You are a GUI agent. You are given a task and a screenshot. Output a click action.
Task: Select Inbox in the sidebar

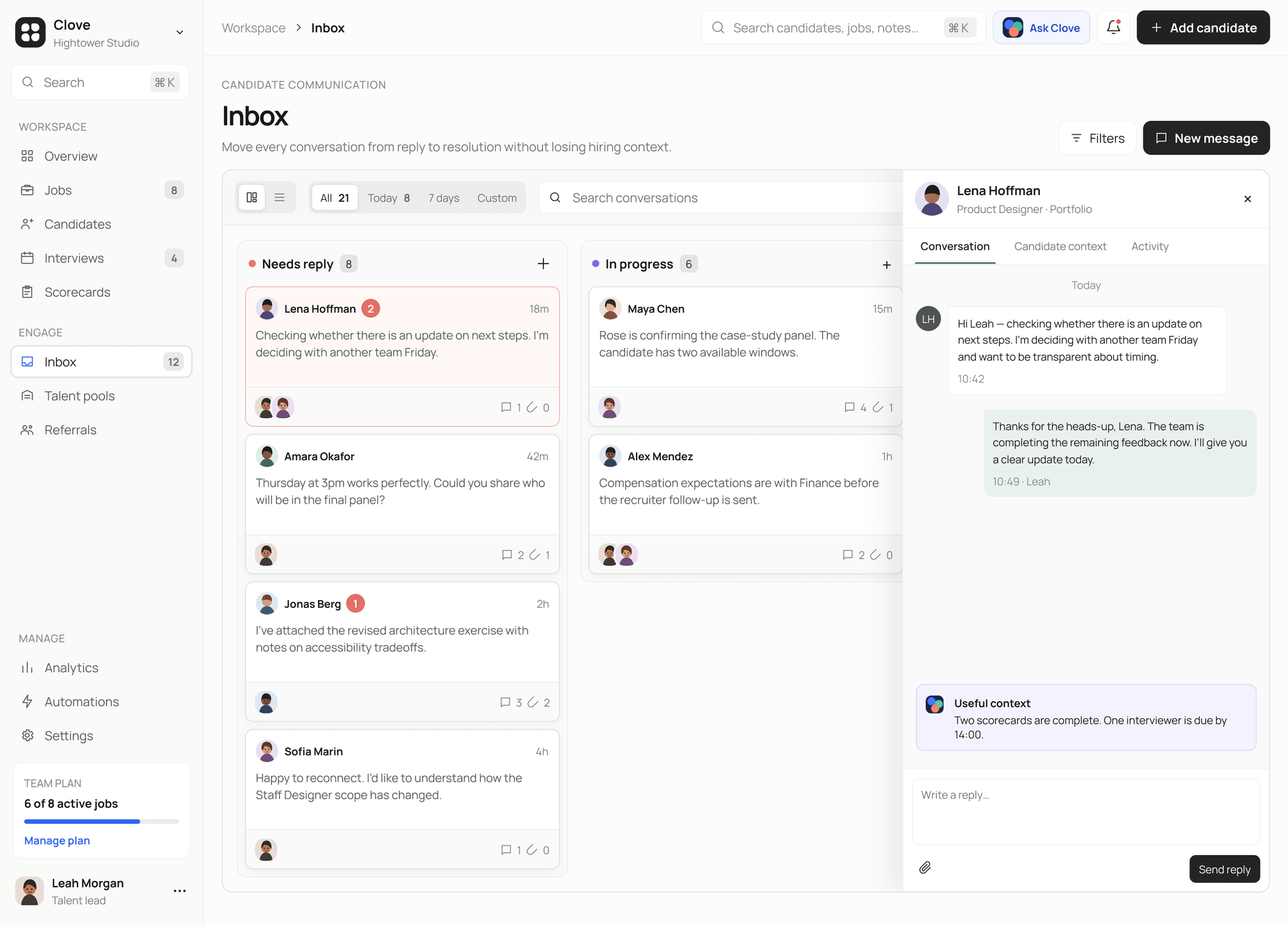tap(101, 362)
